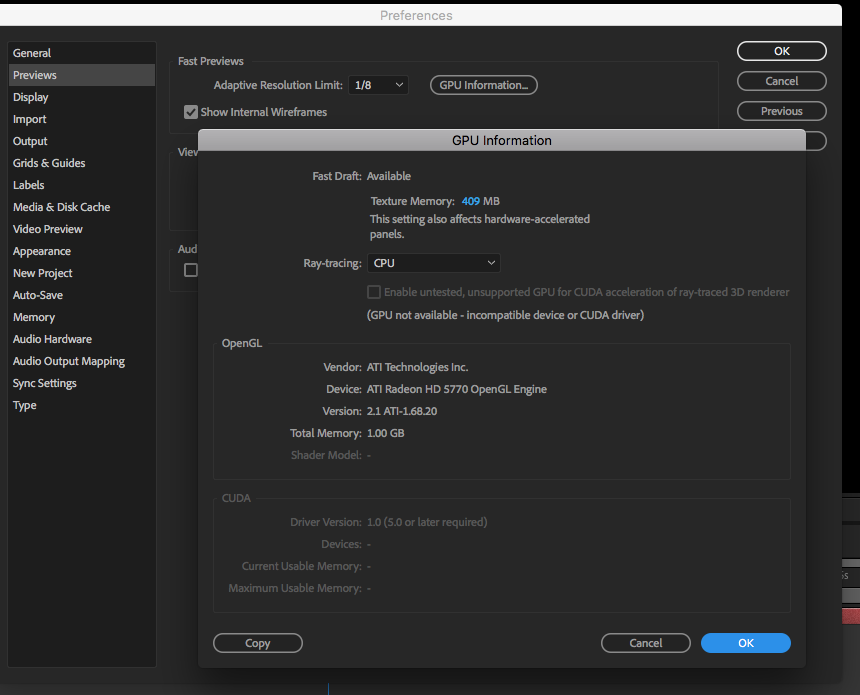Click the GPU Information button
Screen dimensions: 860x695
pyautogui.click(x=484, y=85)
